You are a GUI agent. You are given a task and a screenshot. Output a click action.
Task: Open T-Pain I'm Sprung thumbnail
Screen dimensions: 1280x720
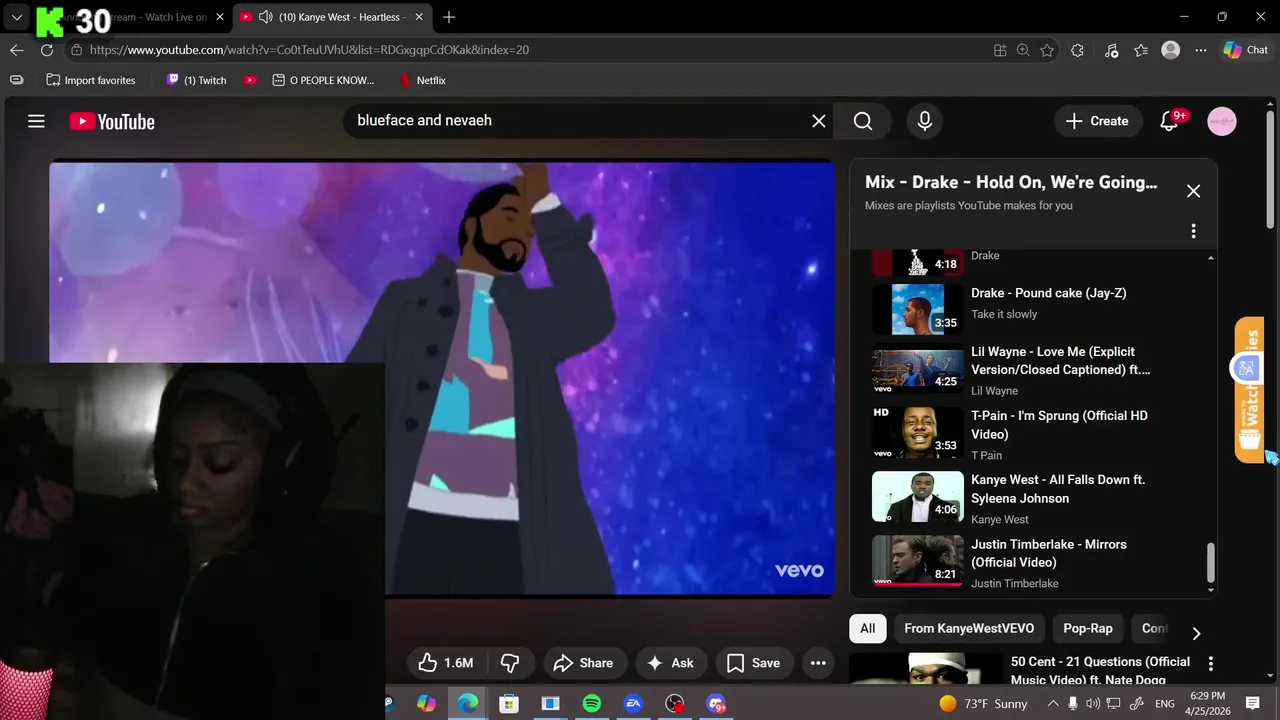coord(918,433)
